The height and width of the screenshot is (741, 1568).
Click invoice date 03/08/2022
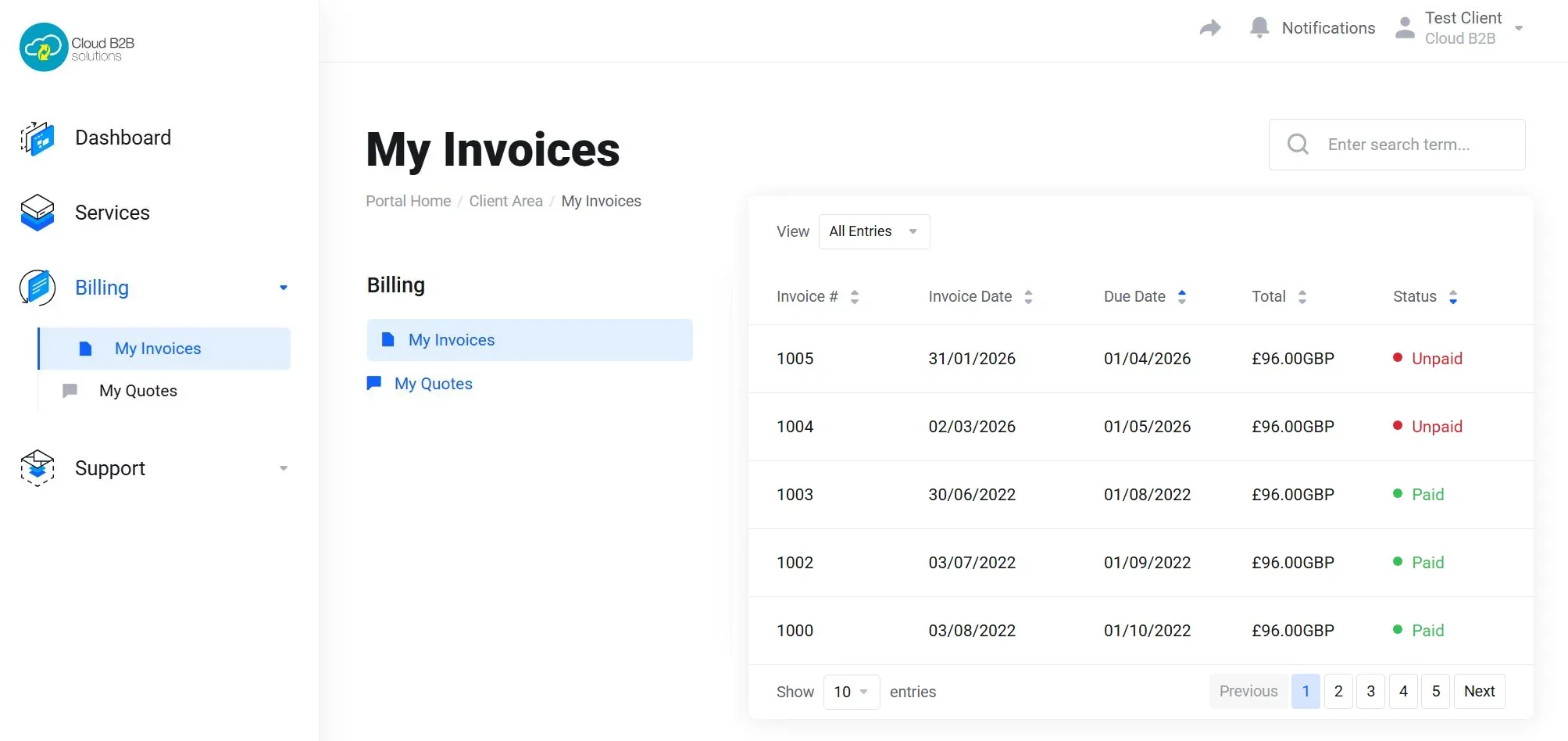tap(972, 631)
